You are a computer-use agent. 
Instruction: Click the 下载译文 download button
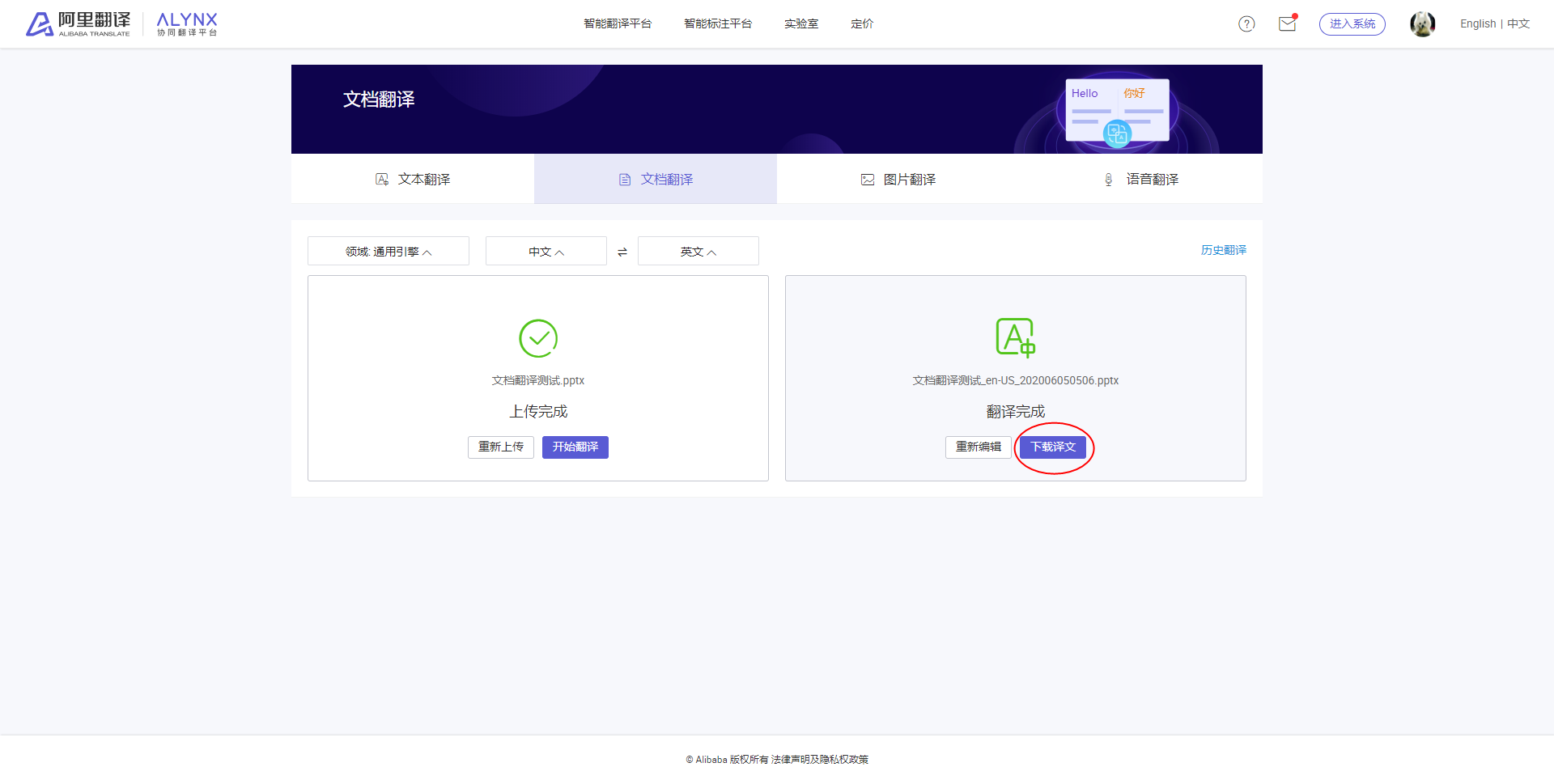coord(1053,447)
